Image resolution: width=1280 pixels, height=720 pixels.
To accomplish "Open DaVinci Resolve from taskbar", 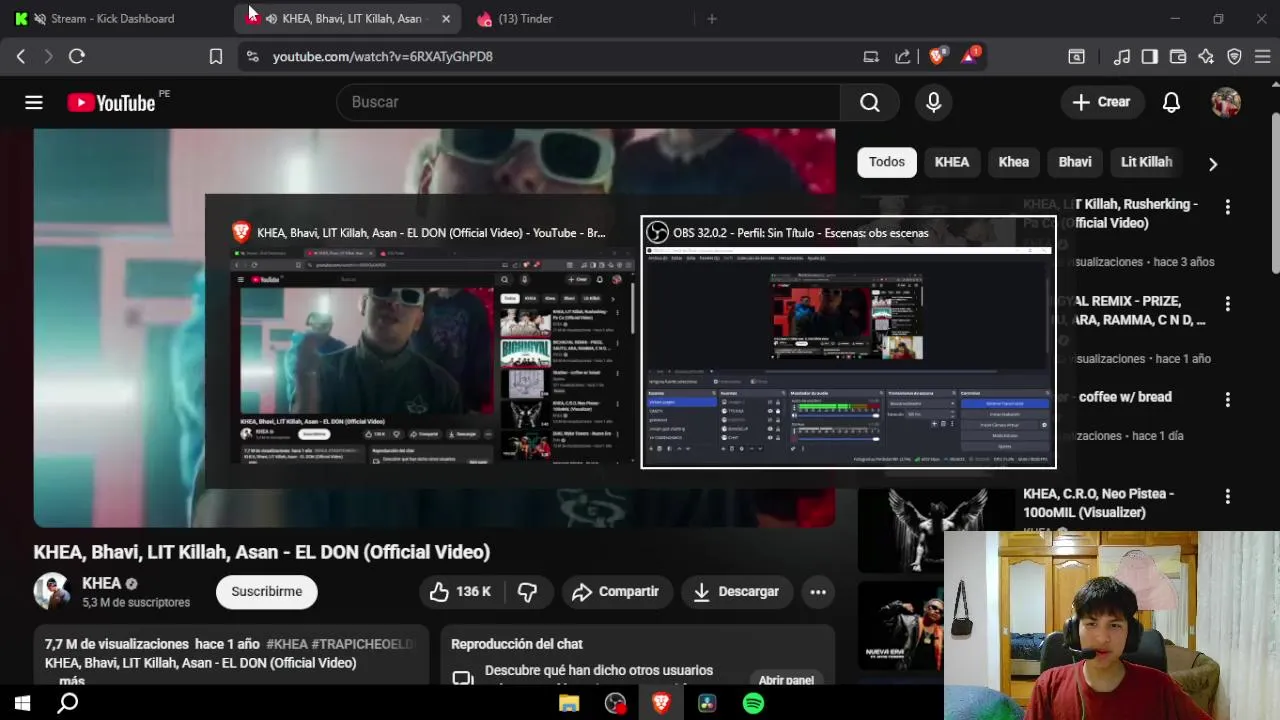I will [707, 704].
